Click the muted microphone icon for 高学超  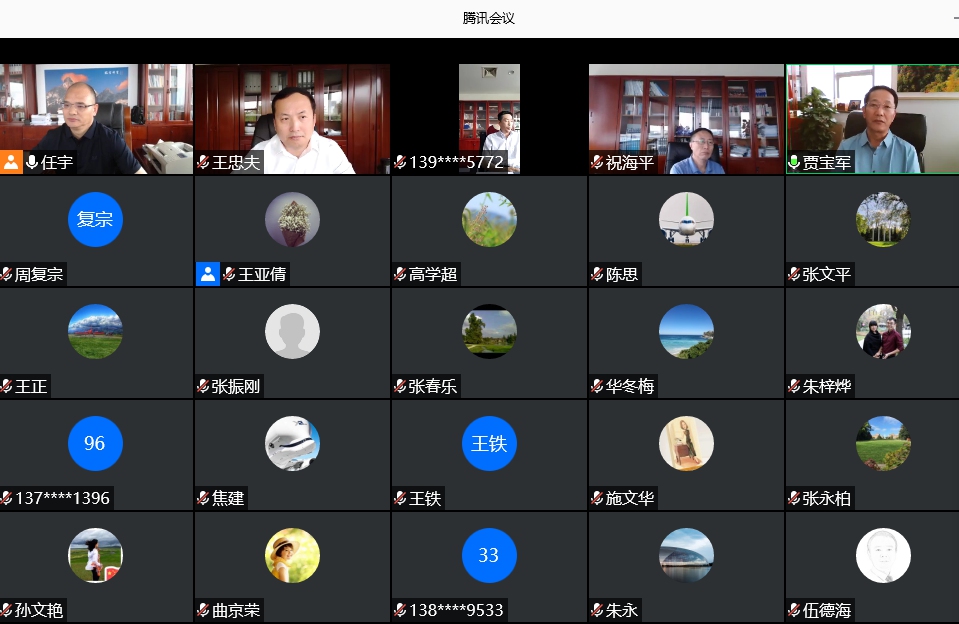(x=401, y=274)
